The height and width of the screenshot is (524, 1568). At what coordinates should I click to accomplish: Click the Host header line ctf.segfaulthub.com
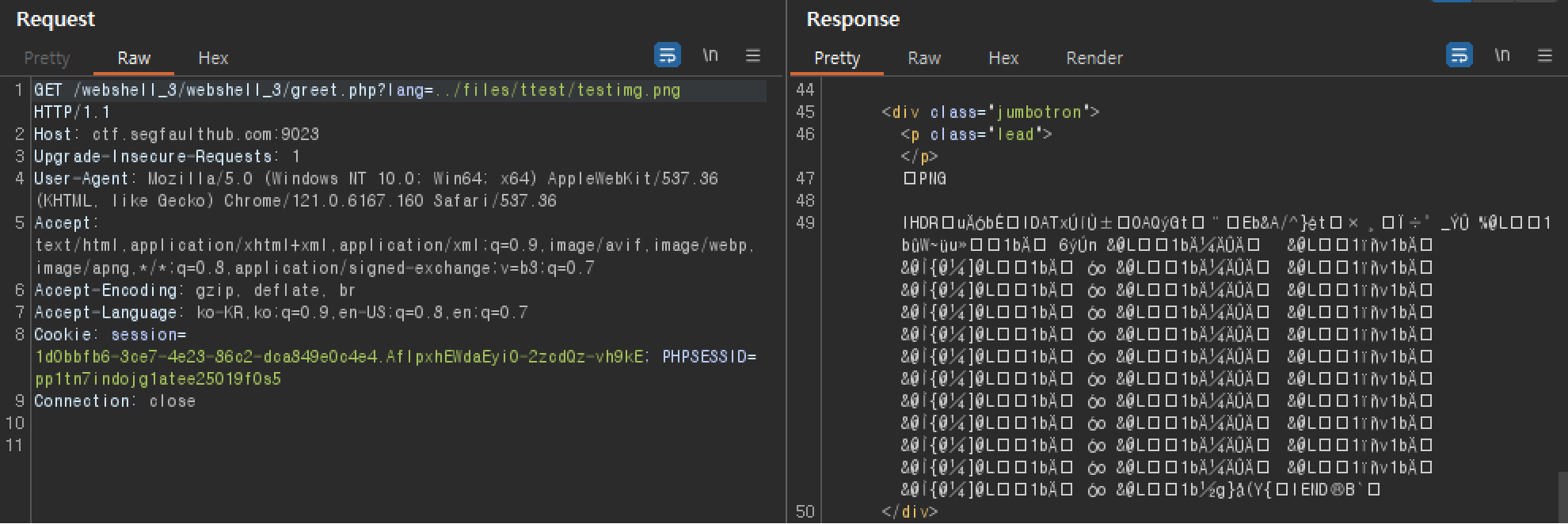[176, 135]
